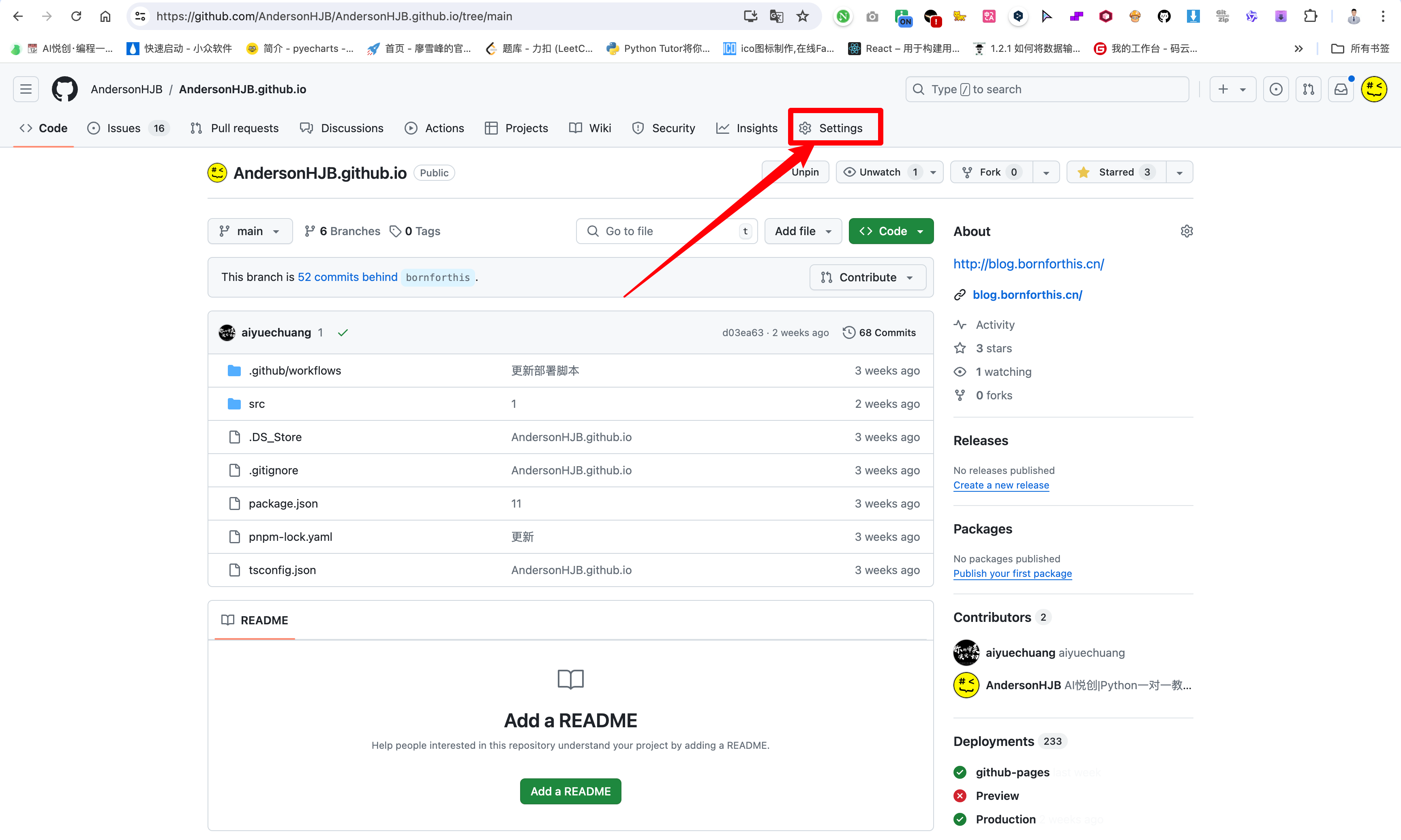Switch to the Discussions tab
The width and height of the screenshot is (1401, 840).
coord(341,129)
